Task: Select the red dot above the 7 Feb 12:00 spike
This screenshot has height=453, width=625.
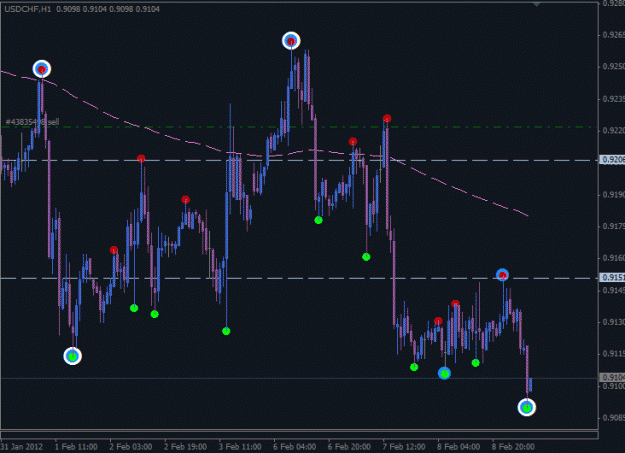Action: point(387,118)
